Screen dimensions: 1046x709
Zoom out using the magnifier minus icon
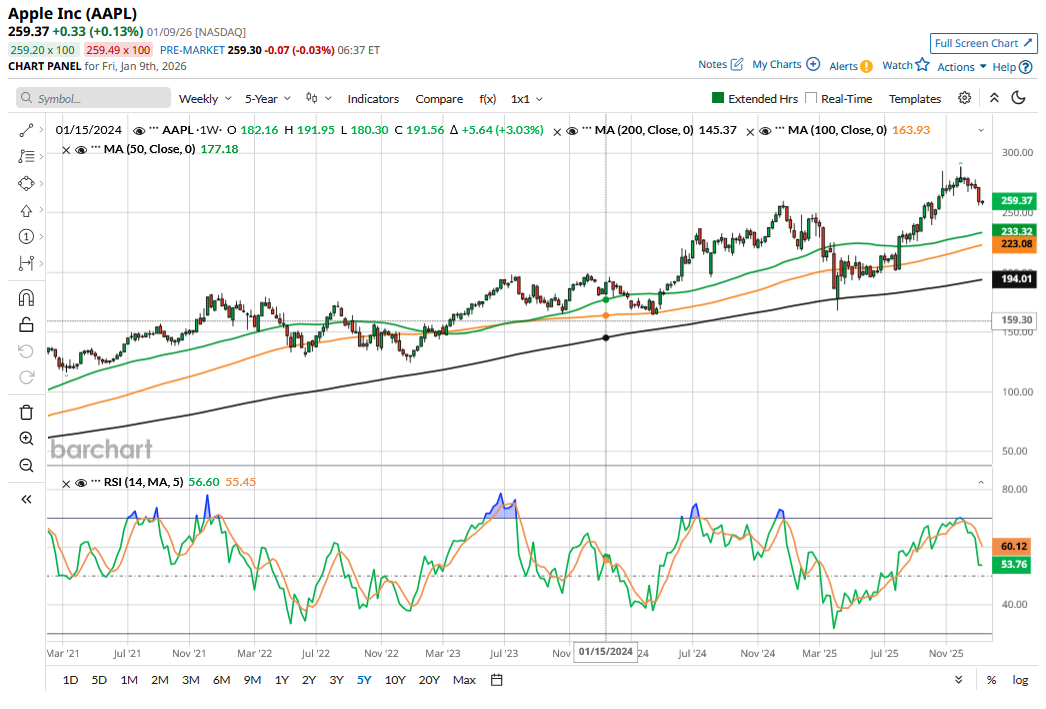(x=26, y=465)
